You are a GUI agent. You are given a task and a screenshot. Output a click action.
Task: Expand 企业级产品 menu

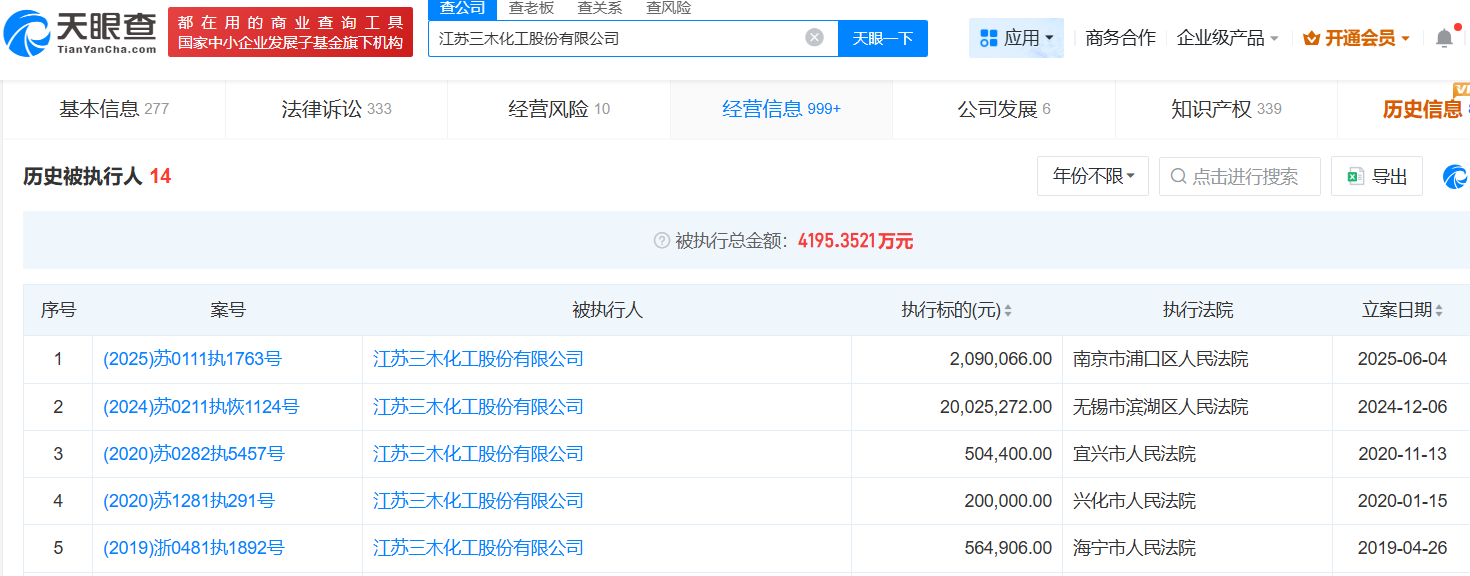[x=1227, y=38]
